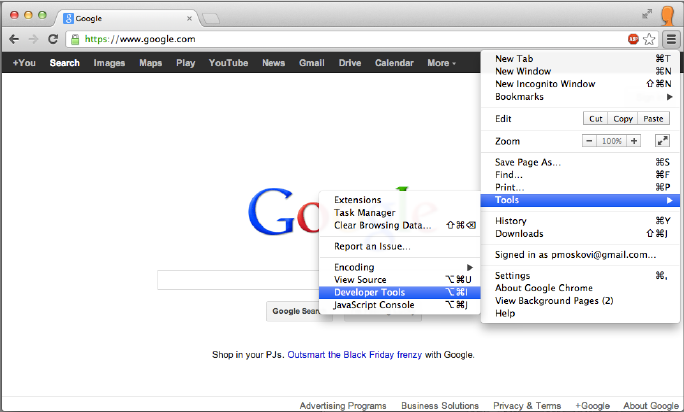Click Business Solutions footer link
Viewport: 684px width, 412px height.
click(440, 406)
